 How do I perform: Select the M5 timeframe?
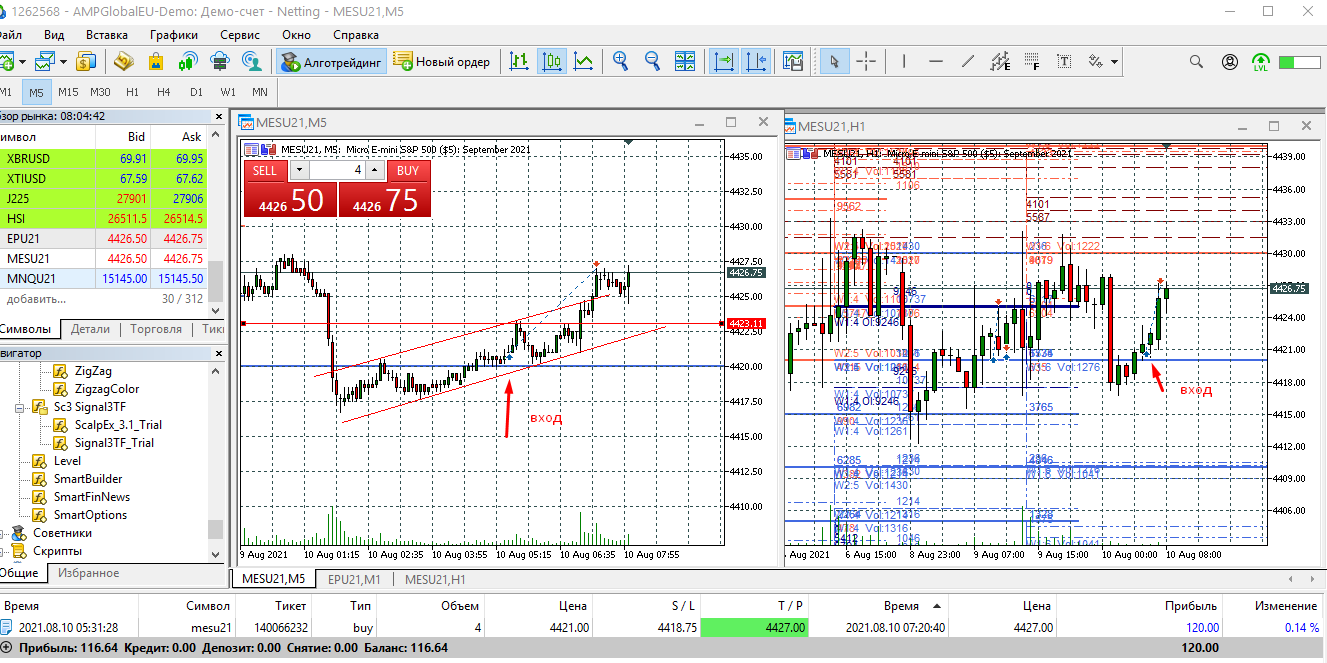(x=37, y=92)
